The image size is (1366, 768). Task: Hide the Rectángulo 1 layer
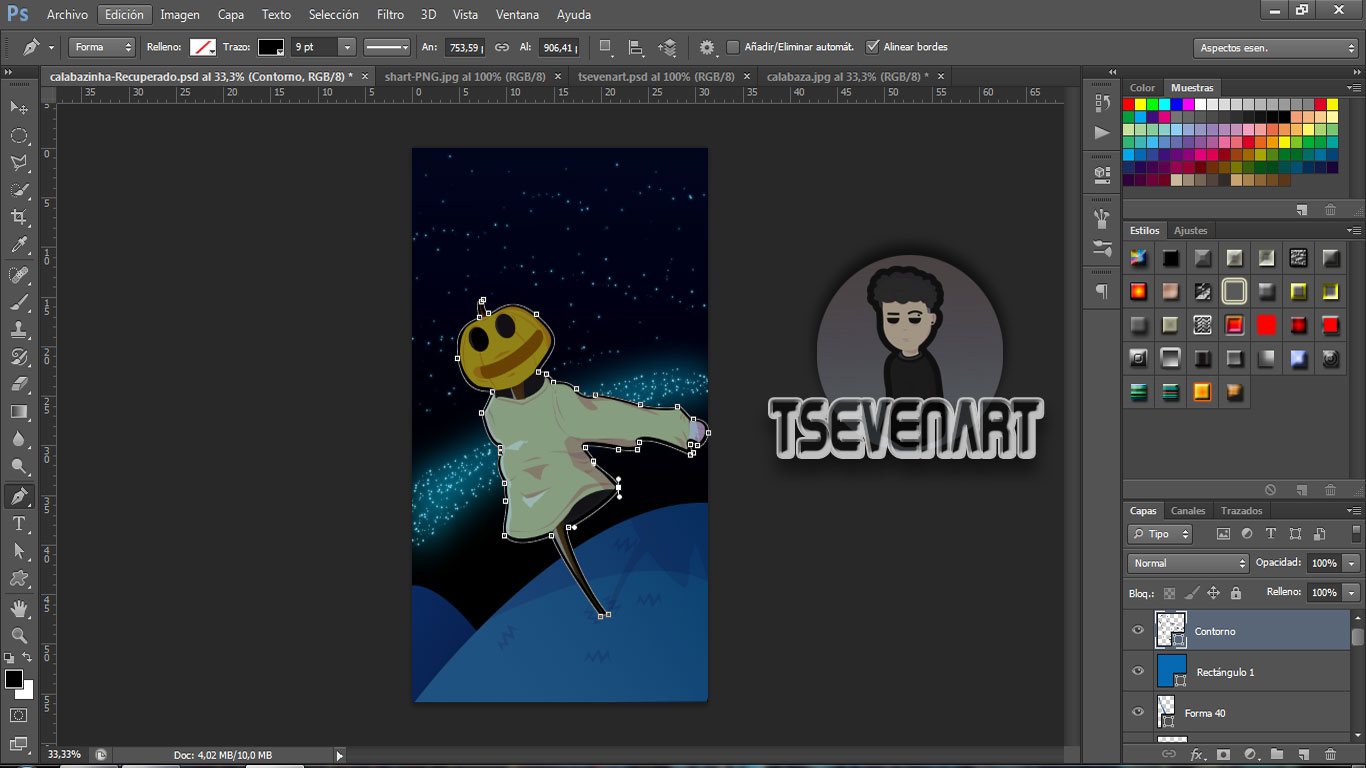click(1137, 672)
